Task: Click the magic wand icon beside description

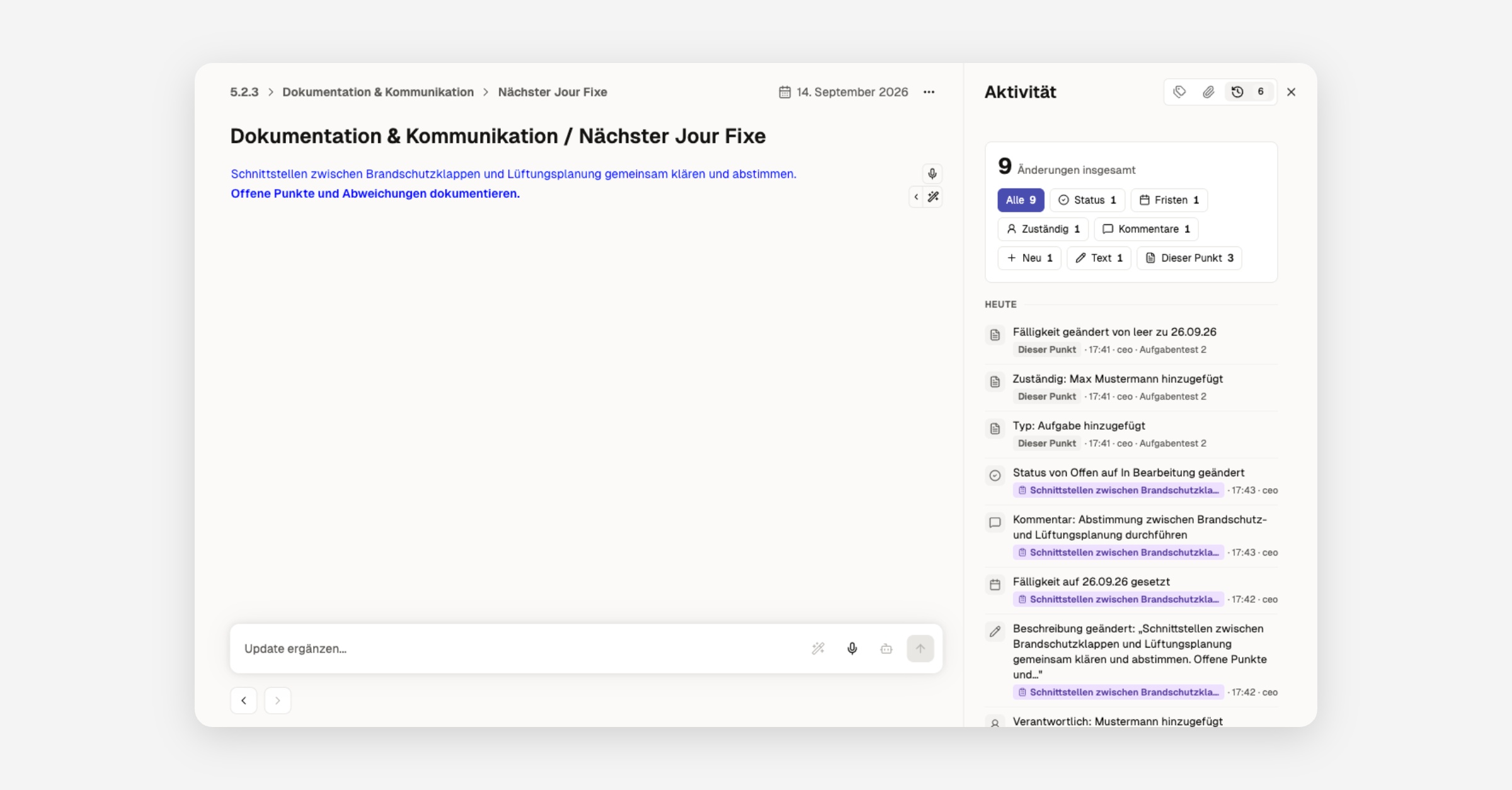Action: pyautogui.click(x=934, y=197)
